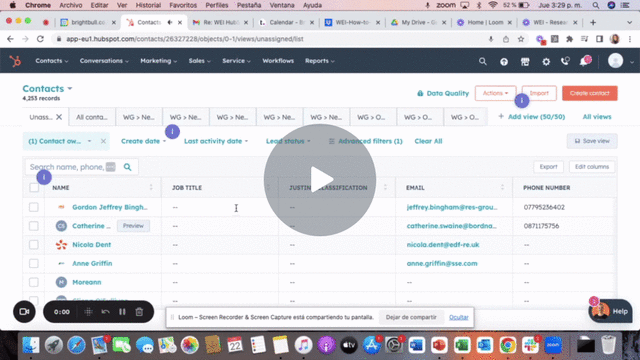Open the calling phone icon in the navbar
This screenshot has width=640, height=360.
pos(565,61)
